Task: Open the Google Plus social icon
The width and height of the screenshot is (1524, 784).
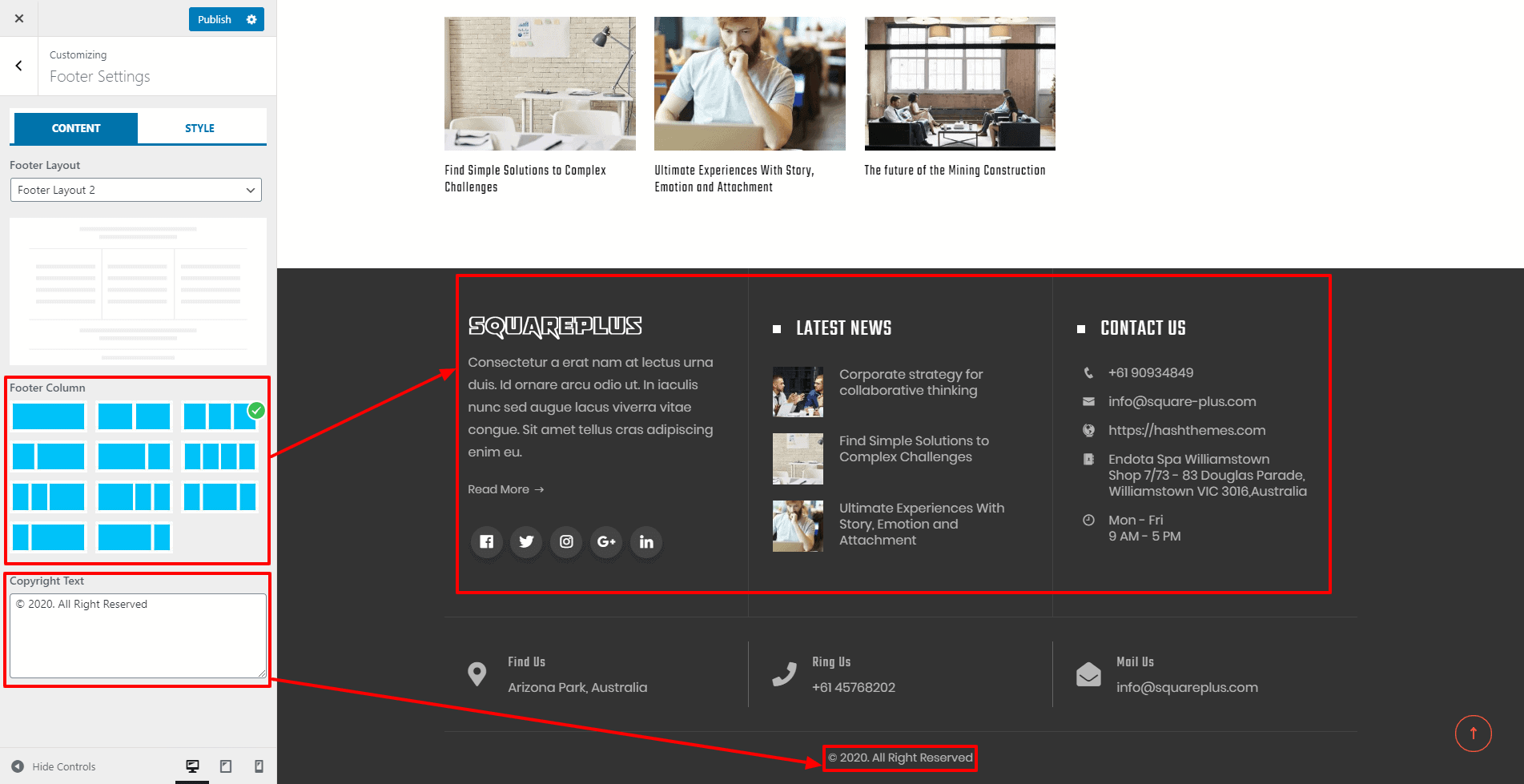Action: (x=606, y=542)
